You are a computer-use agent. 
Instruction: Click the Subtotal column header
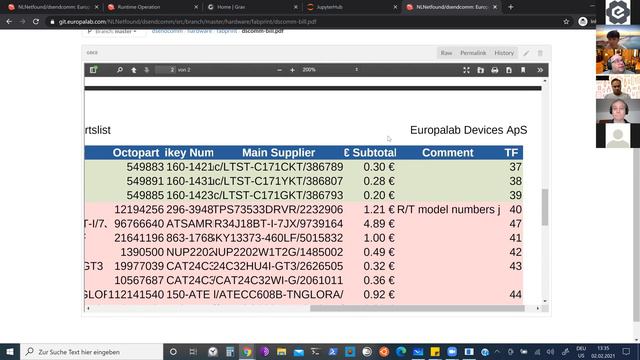pyautogui.click(x=370, y=153)
